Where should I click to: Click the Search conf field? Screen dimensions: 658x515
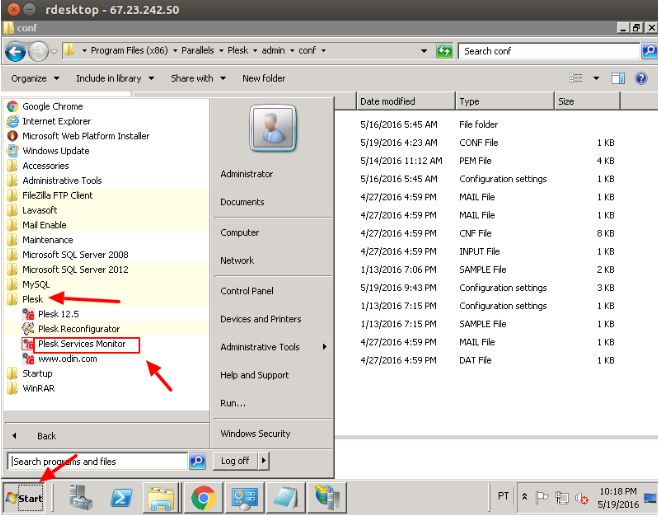pos(548,51)
